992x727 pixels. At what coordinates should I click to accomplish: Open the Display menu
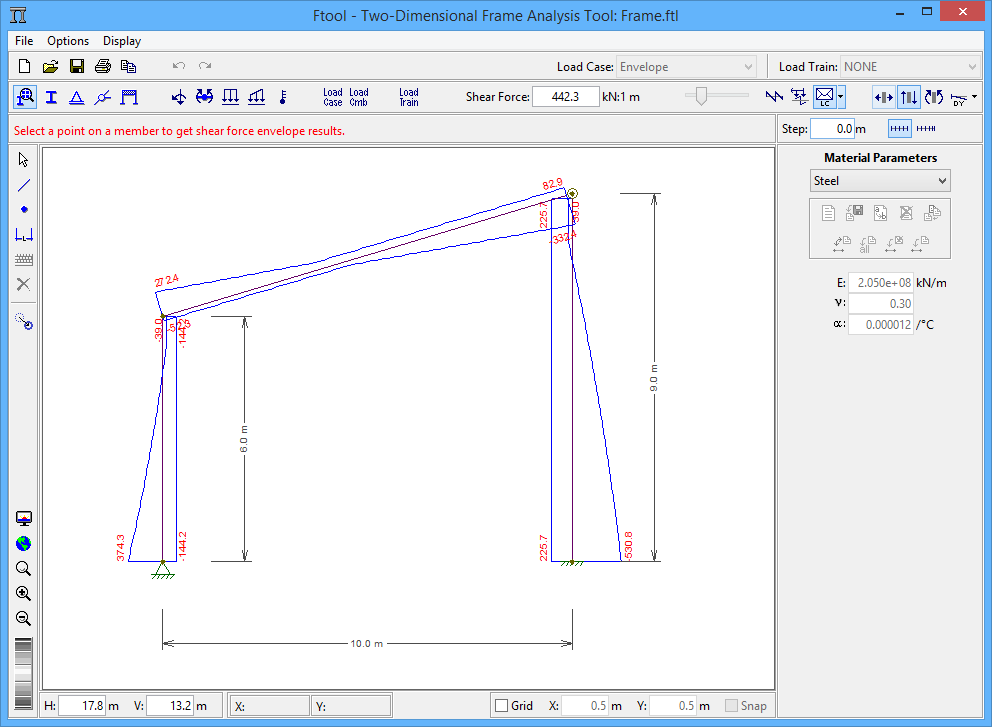pos(122,41)
